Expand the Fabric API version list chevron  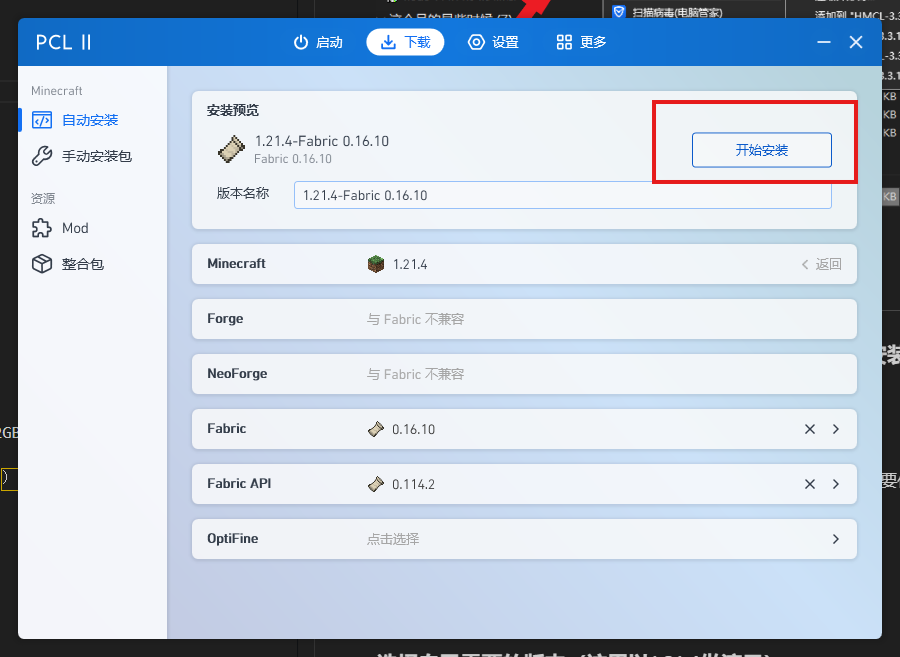click(836, 484)
